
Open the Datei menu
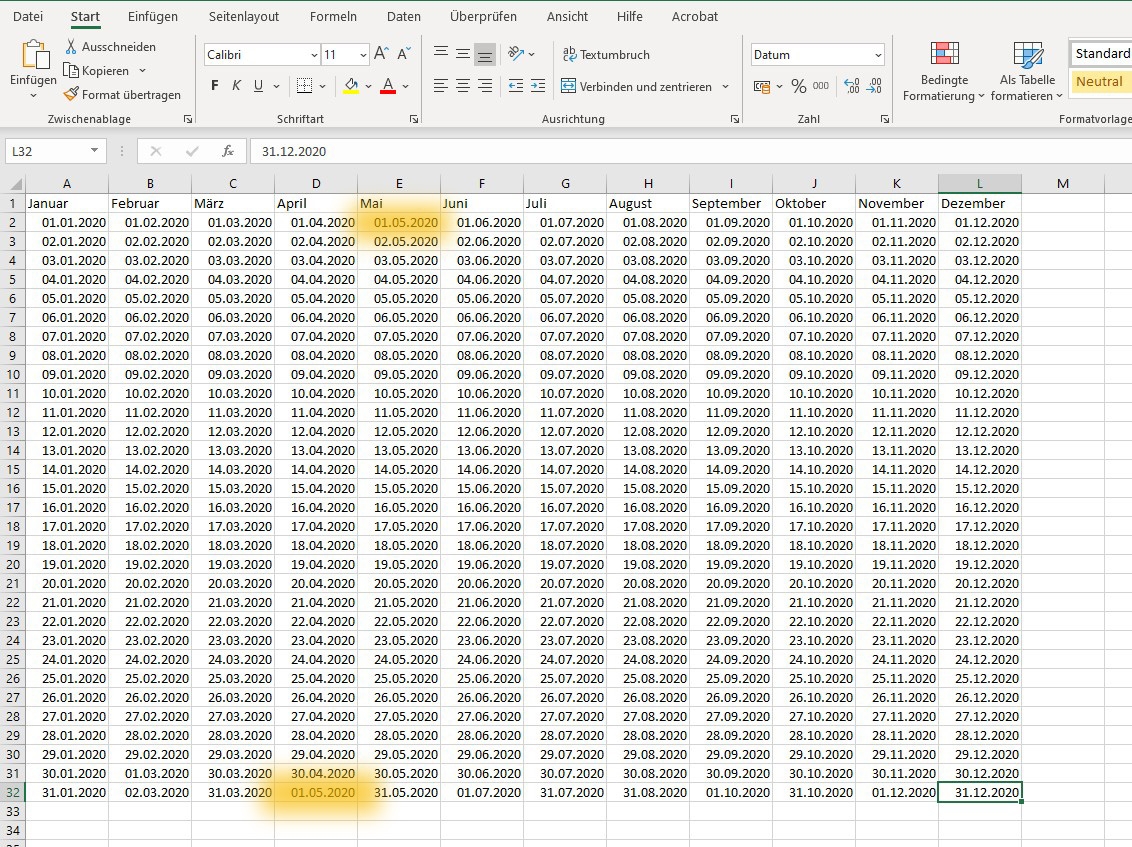click(27, 16)
